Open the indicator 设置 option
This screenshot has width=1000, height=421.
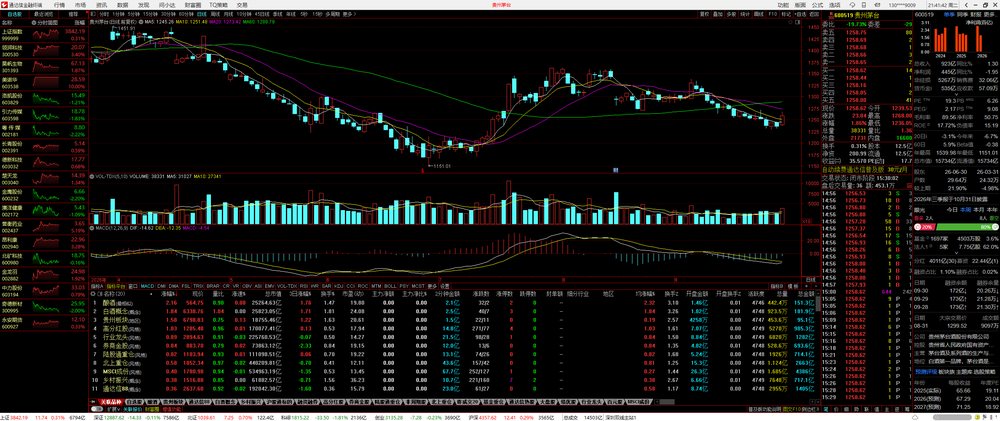pyautogui.click(x=445, y=286)
